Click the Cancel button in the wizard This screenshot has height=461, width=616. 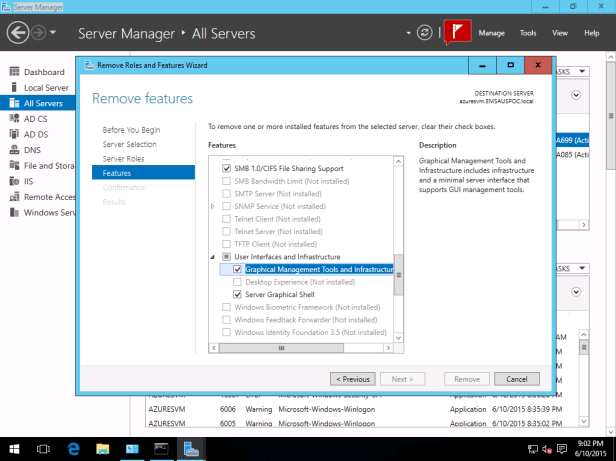pos(517,379)
